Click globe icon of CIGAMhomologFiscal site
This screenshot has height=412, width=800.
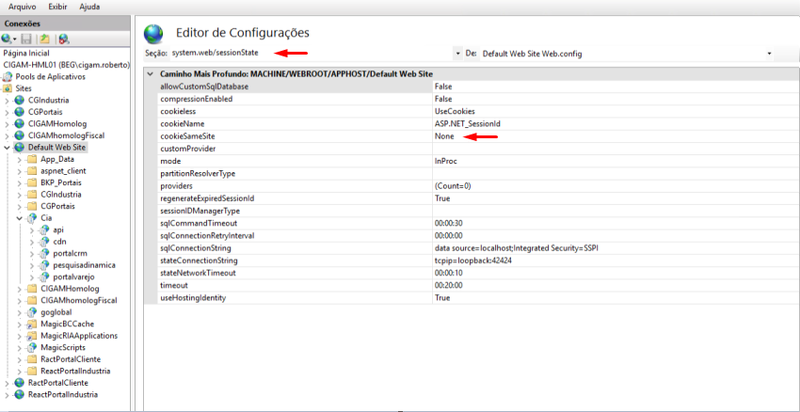point(19,136)
